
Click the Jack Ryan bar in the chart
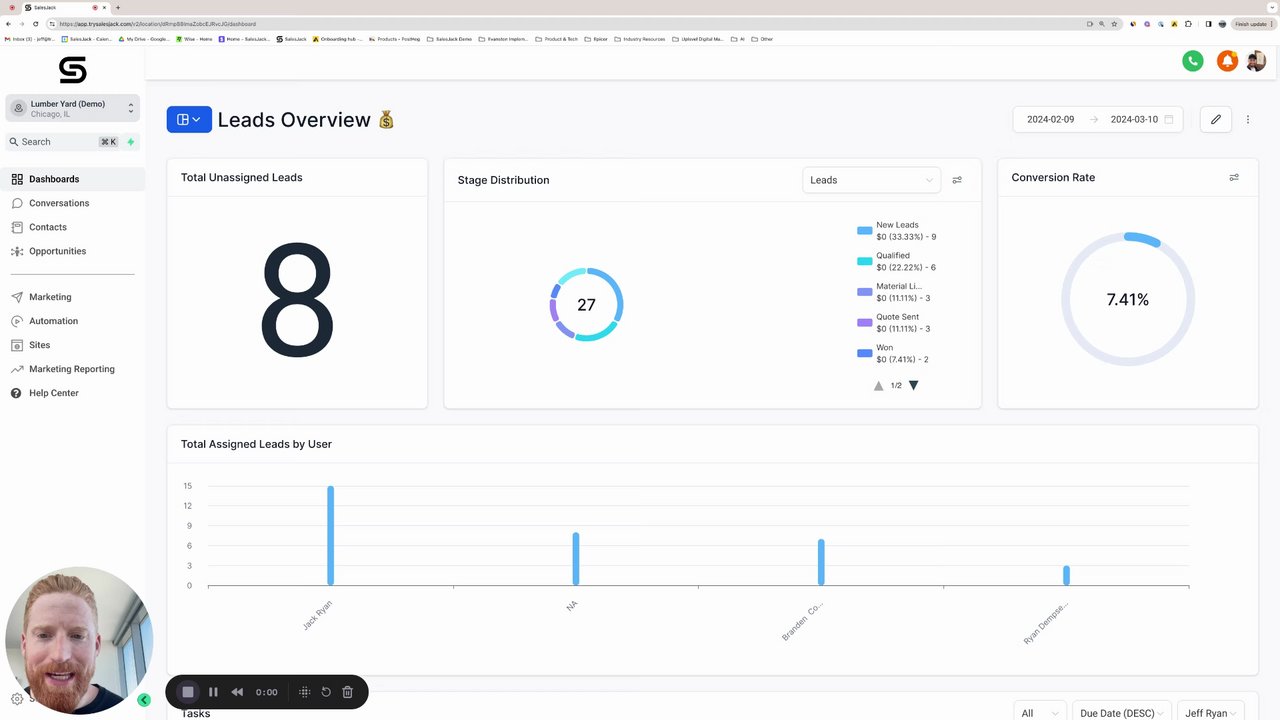(330, 536)
